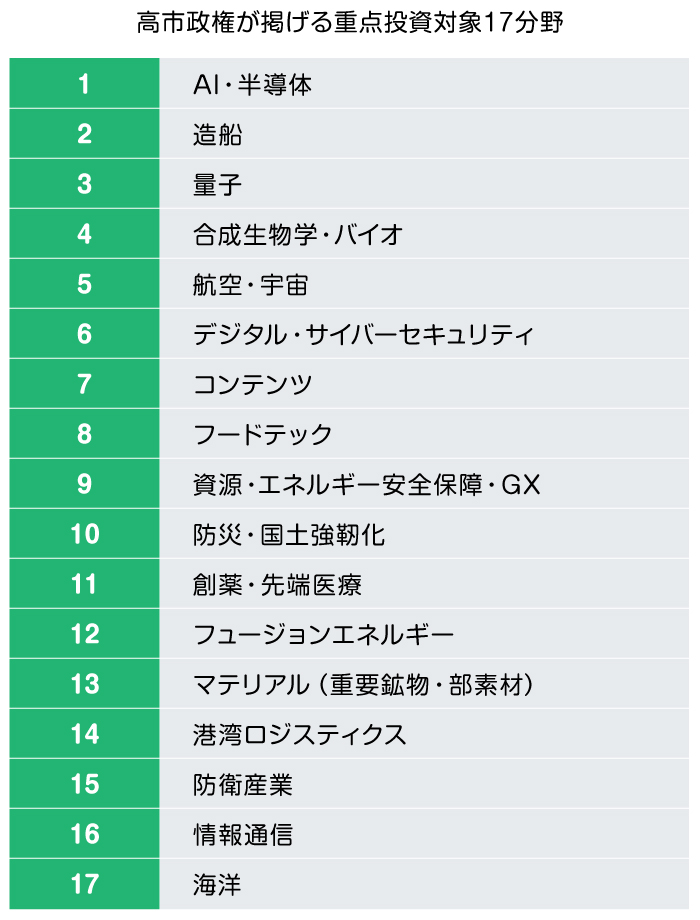Click the 合成生物学・バイオ entry
The image size is (700, 920).
click(x=297, y=235)
